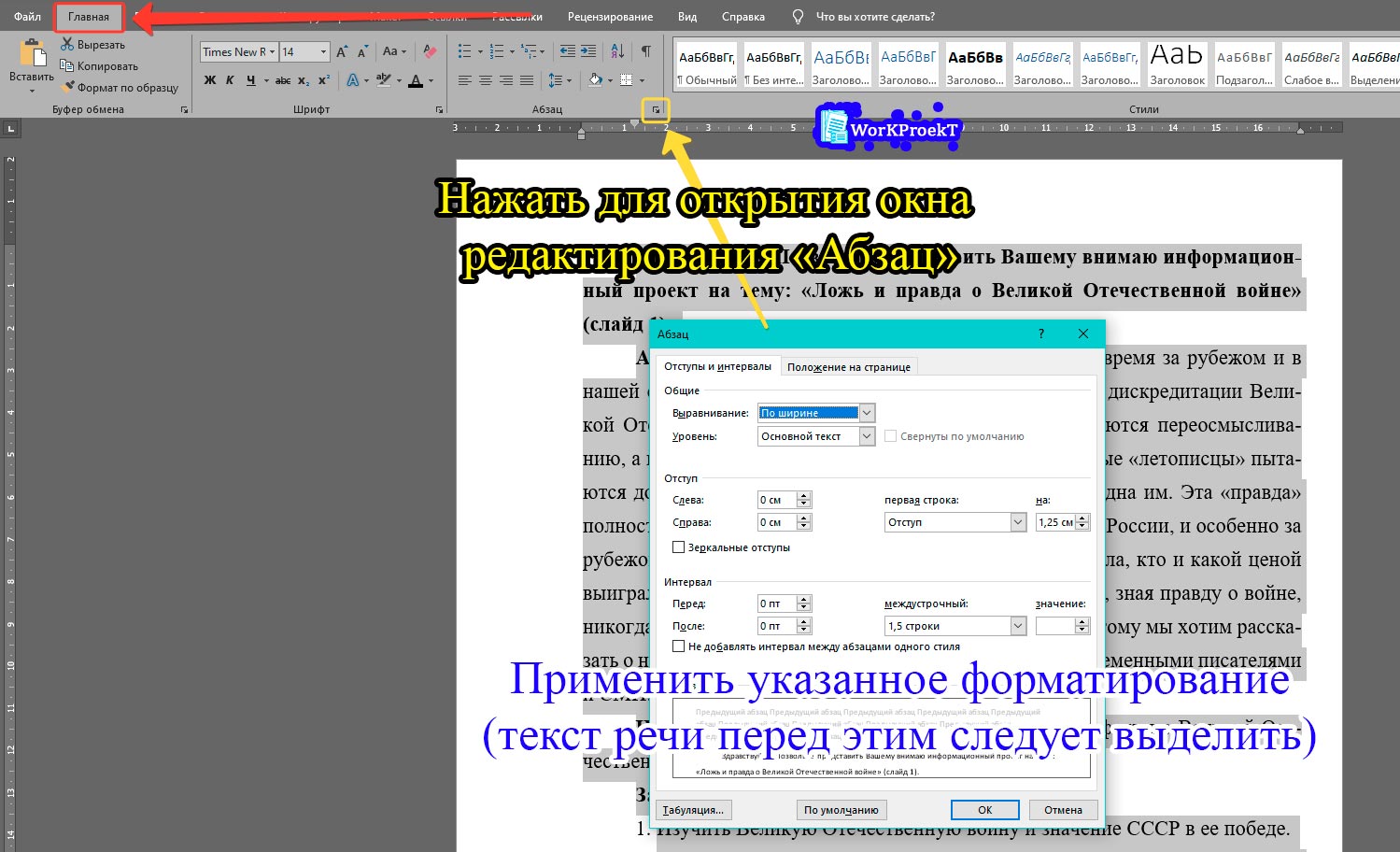
Task: Apply strikethrough formatting
Action: [284, 81]
